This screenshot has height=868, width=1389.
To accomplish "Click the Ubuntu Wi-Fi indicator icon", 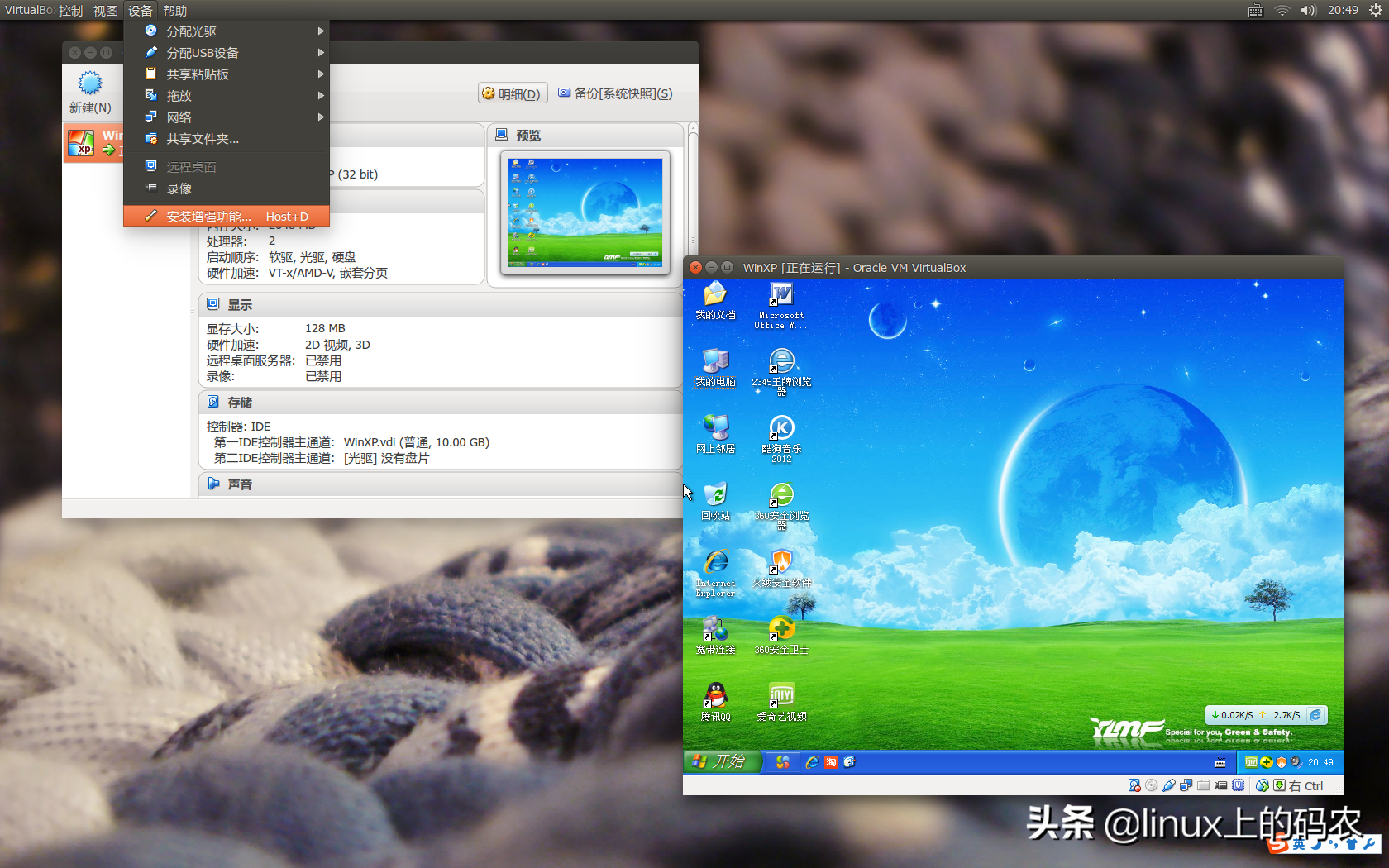I will (1282, 10).
